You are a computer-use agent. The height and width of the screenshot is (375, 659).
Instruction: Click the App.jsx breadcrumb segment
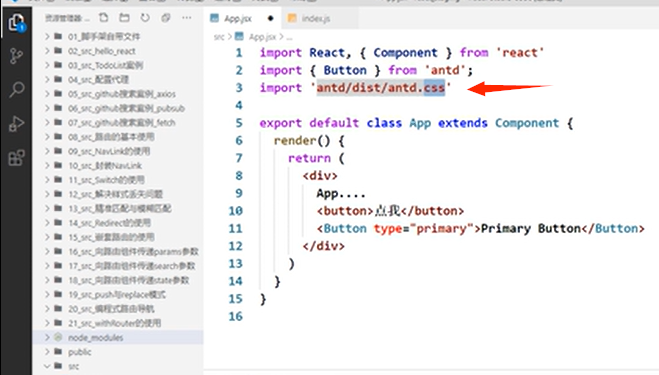coord(262,37)
